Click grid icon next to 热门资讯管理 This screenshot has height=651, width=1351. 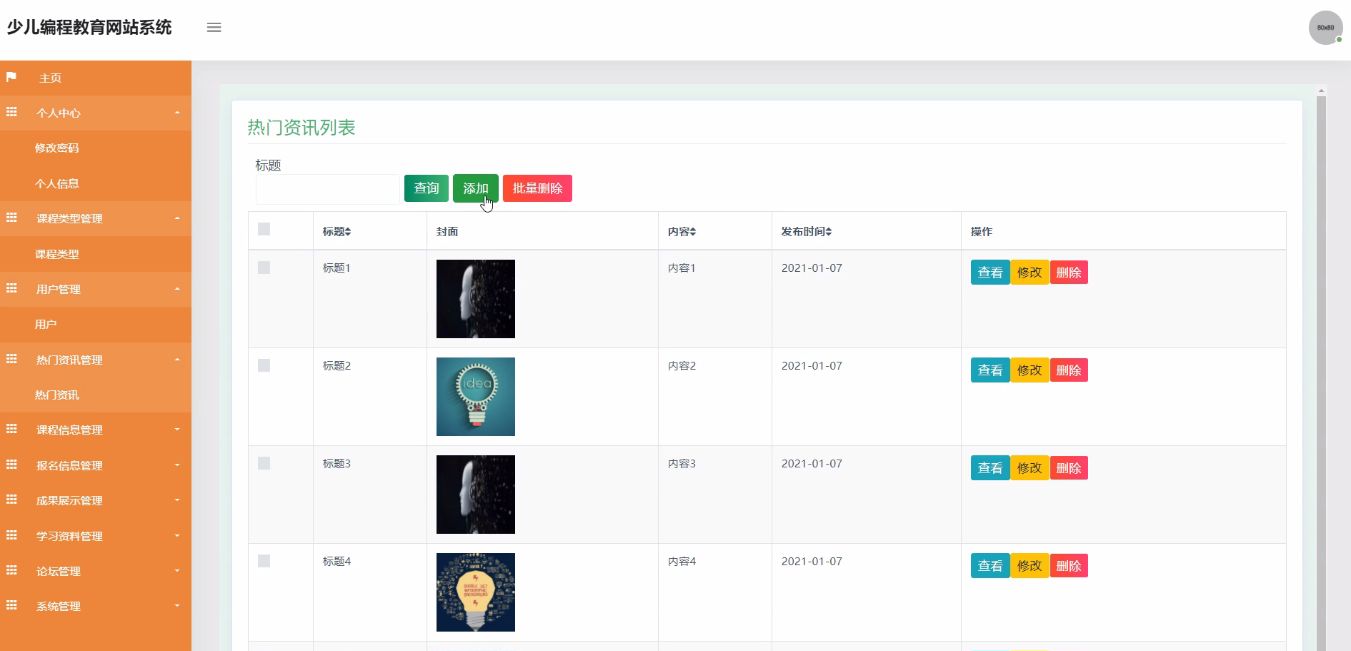(12, 359)
